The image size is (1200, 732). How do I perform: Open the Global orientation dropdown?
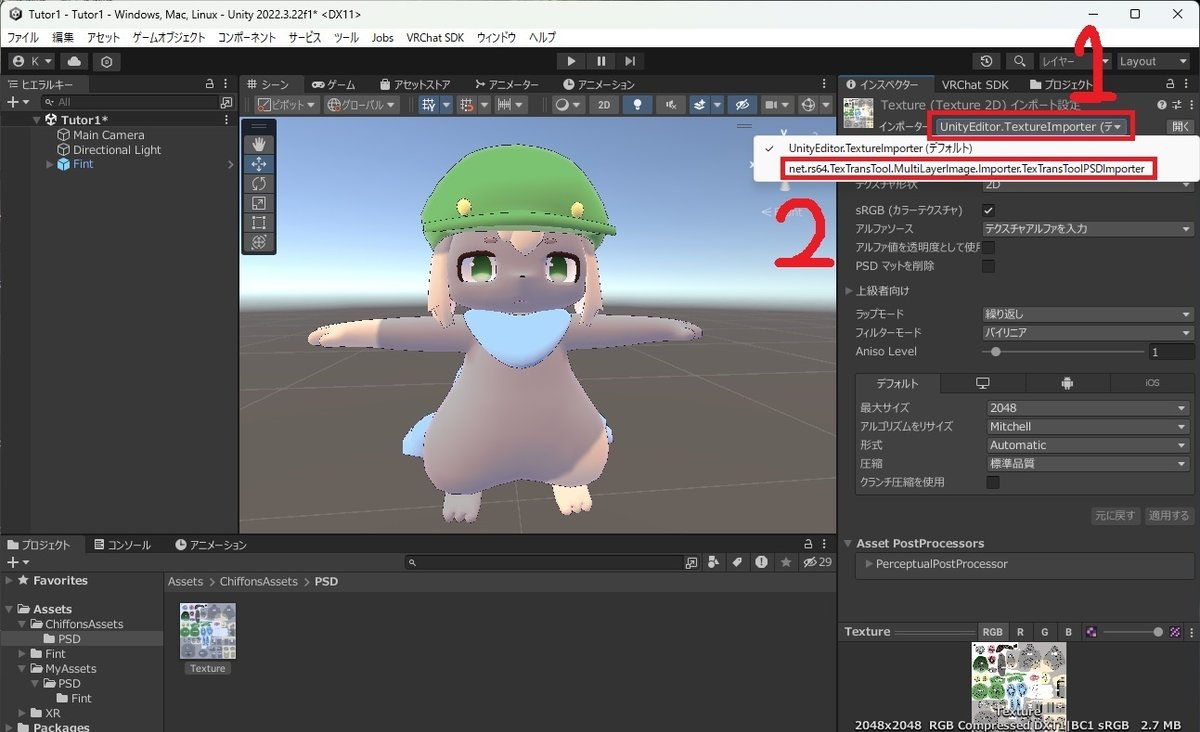click(362, 104)
